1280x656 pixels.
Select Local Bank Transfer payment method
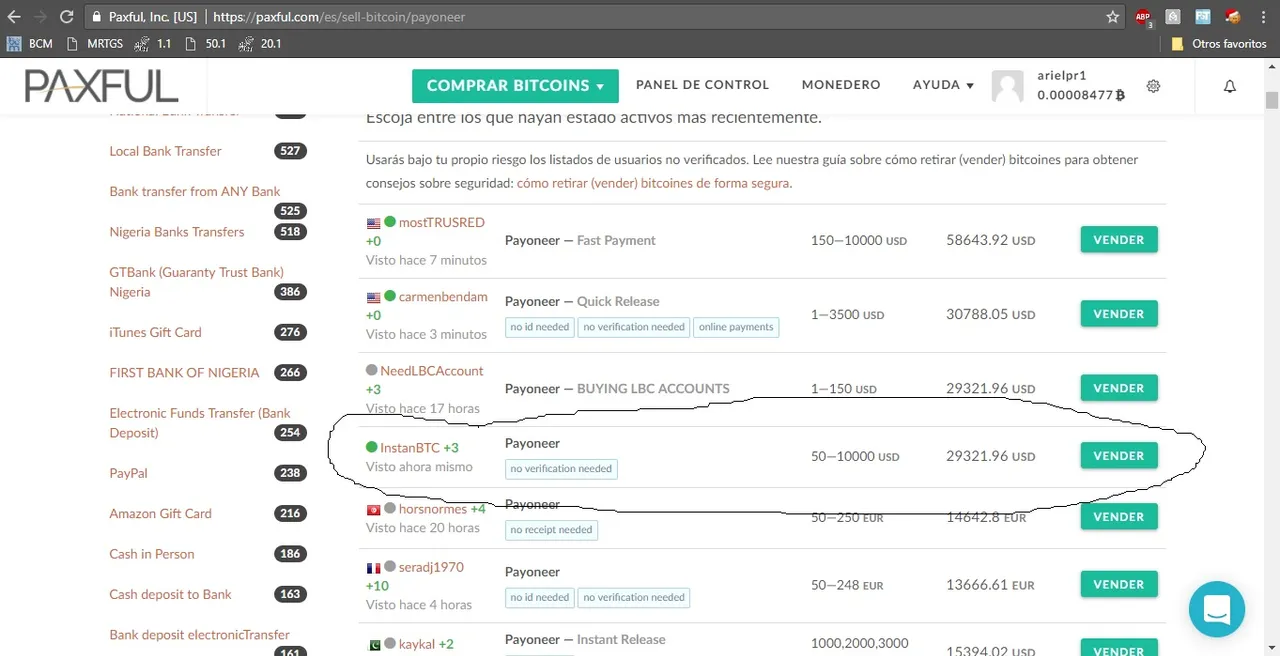tap(165, 151)
